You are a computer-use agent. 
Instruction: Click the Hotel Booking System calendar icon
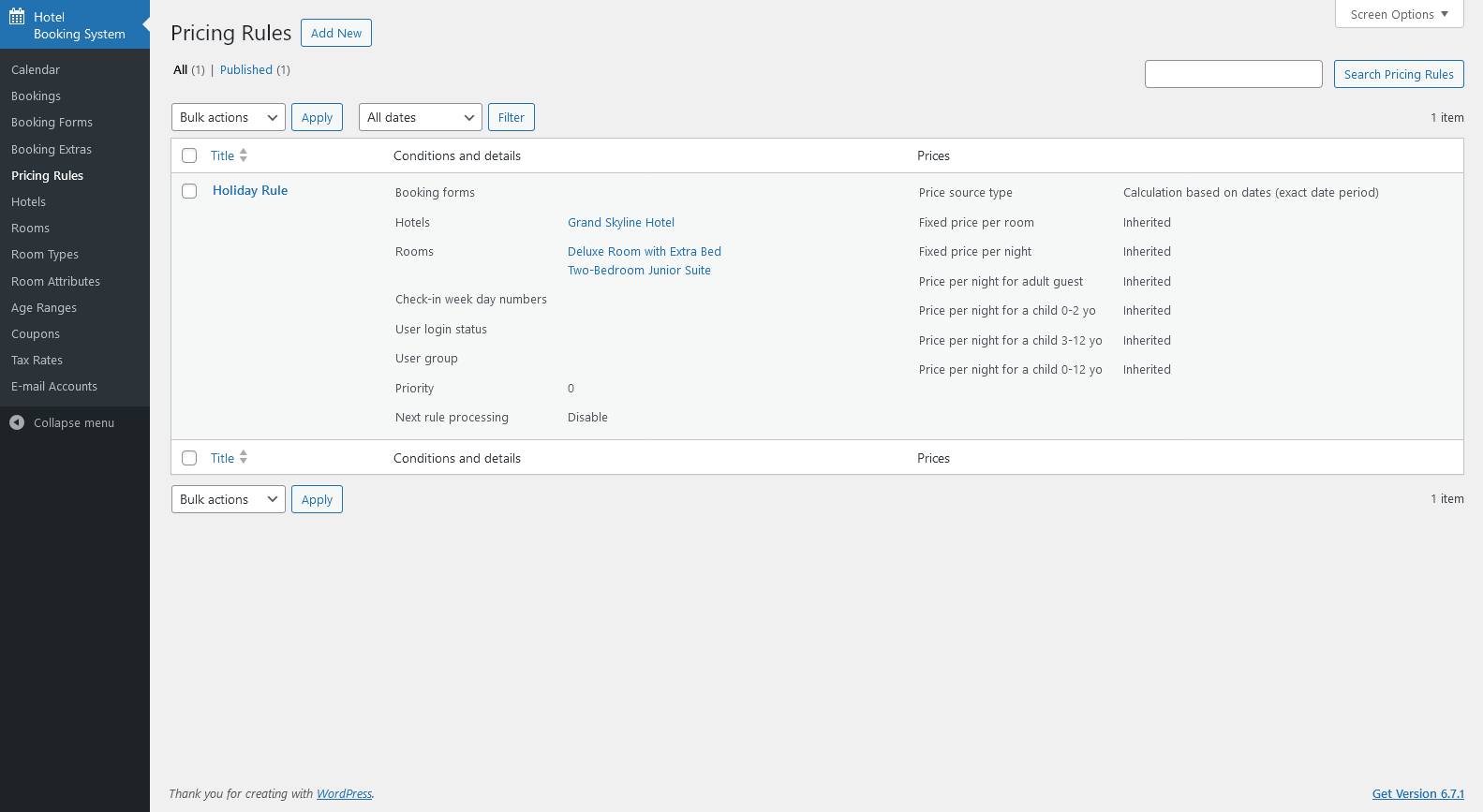17,17
